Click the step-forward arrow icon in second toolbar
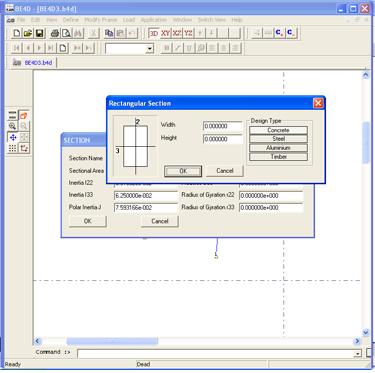Viewport: 375px width, 373px height. 39,48
